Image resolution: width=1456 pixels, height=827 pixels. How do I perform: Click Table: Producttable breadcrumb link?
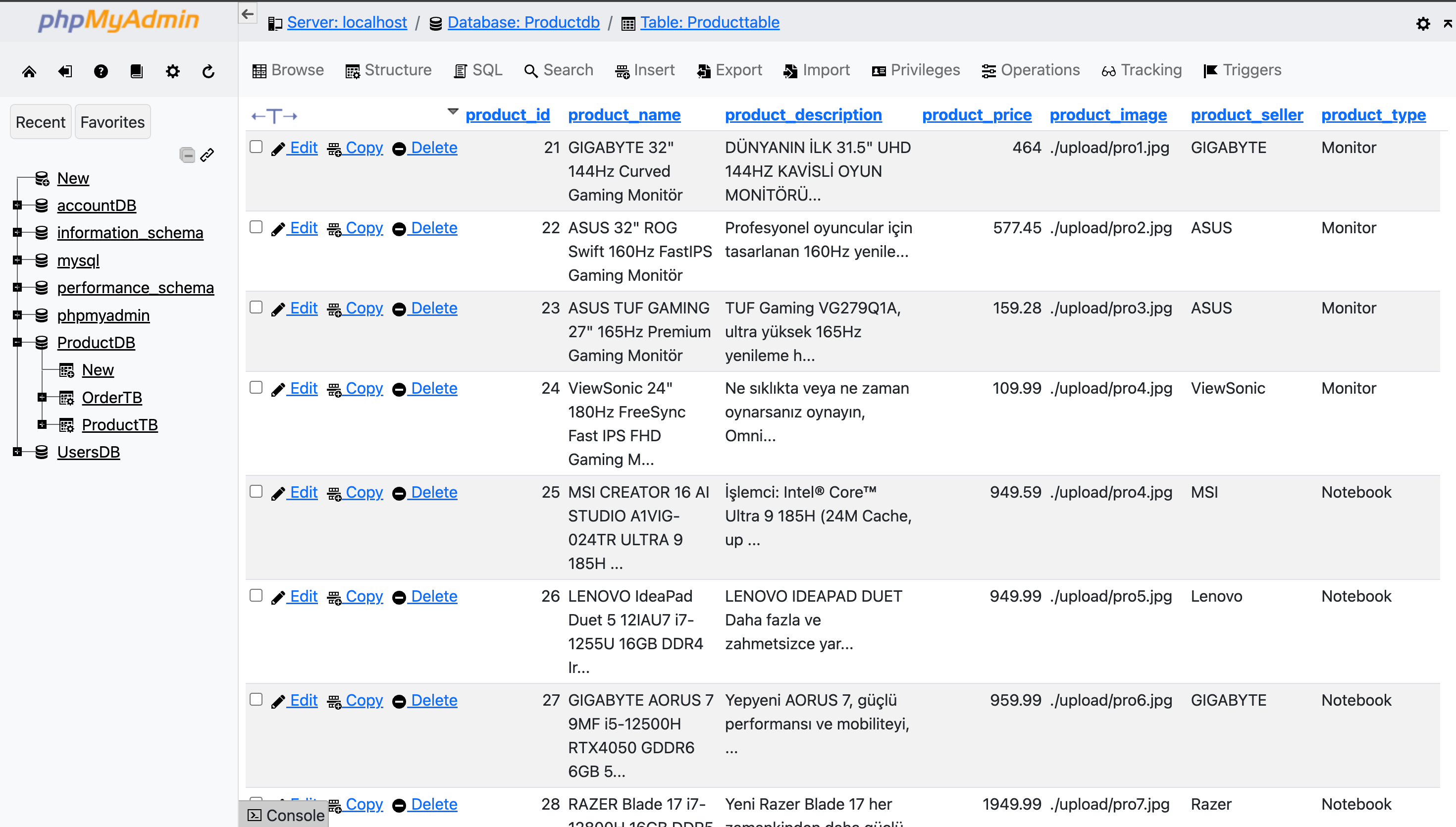(x=710, y=22)
